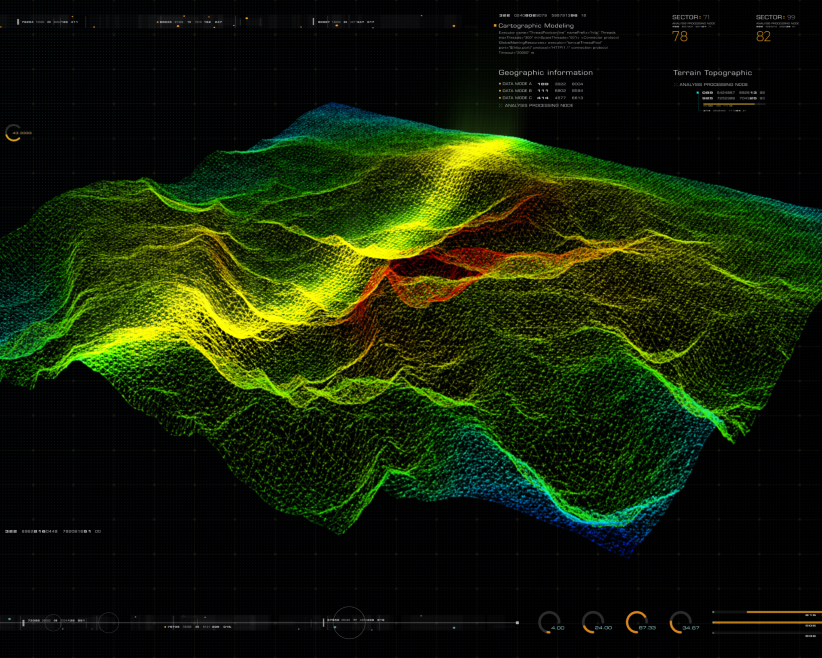
Task: Click the large circle marker on bottom timeline
Action: tap(349, 622)
